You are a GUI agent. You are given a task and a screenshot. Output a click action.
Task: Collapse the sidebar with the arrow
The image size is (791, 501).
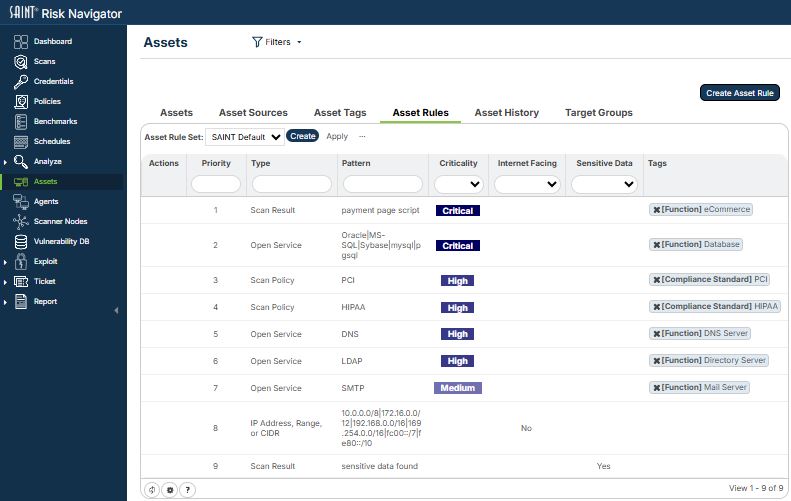coord(117,310)
